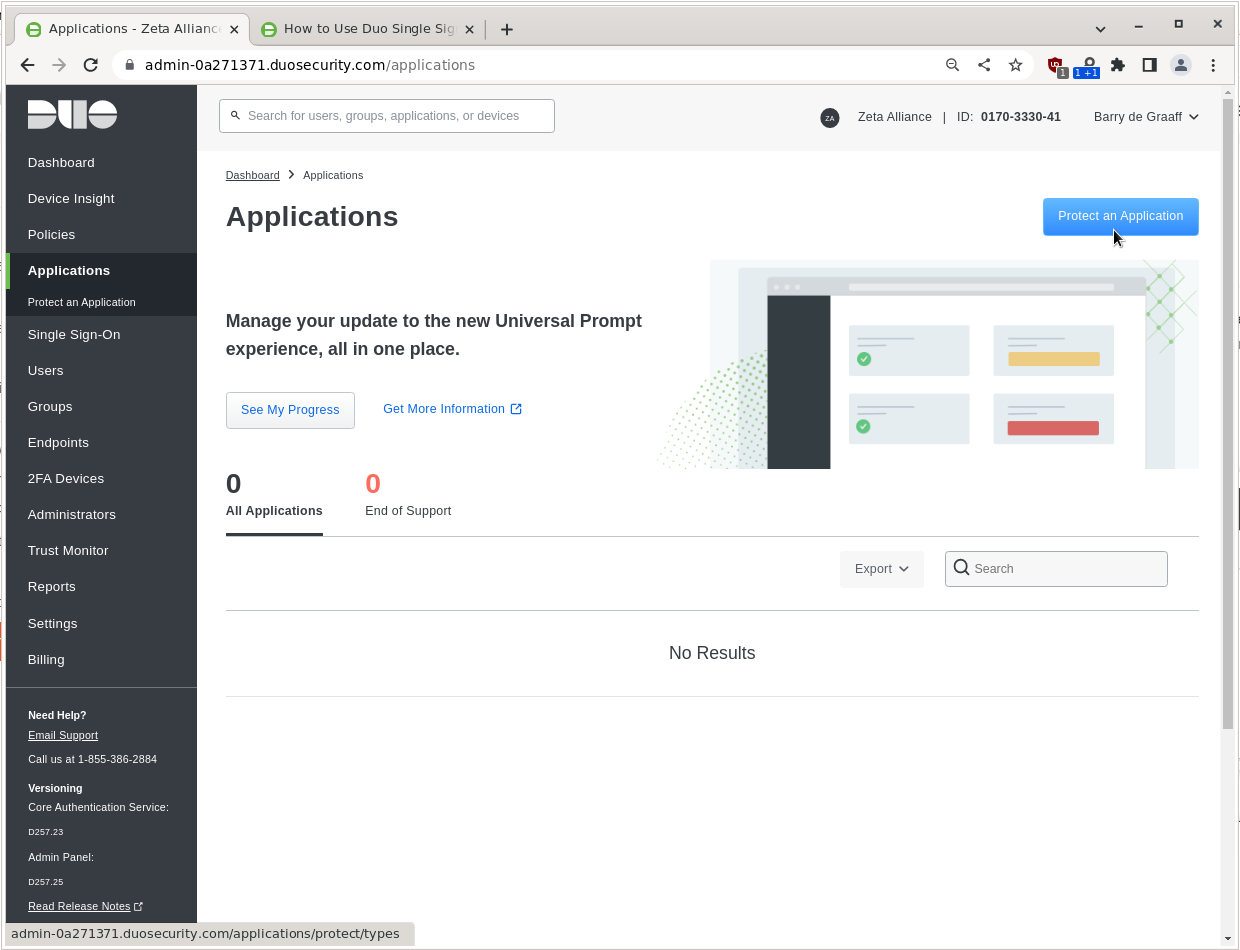
Task: Open the uBlock shield extension icon
Action: 1056,66
